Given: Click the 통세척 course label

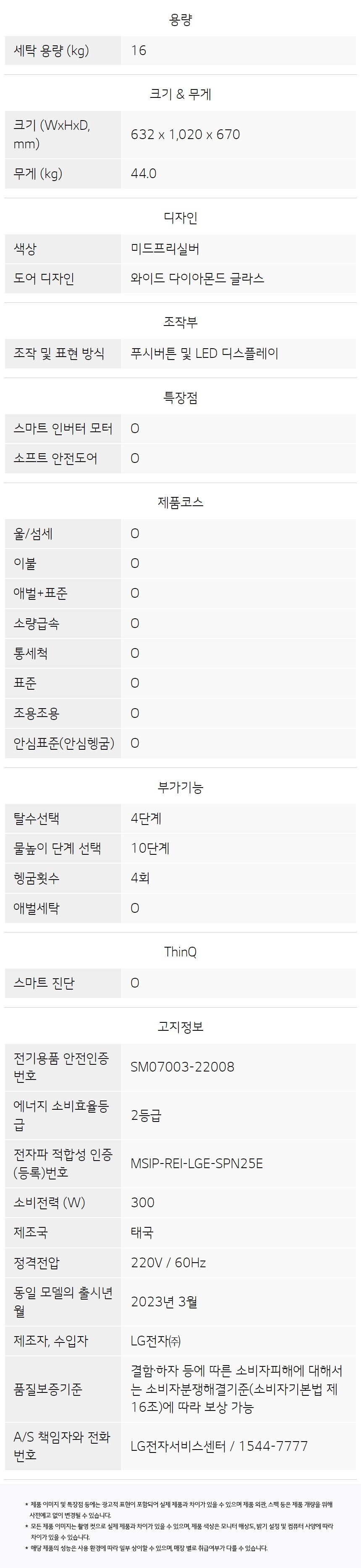Looking at the screenshot, I should point(31,653).
